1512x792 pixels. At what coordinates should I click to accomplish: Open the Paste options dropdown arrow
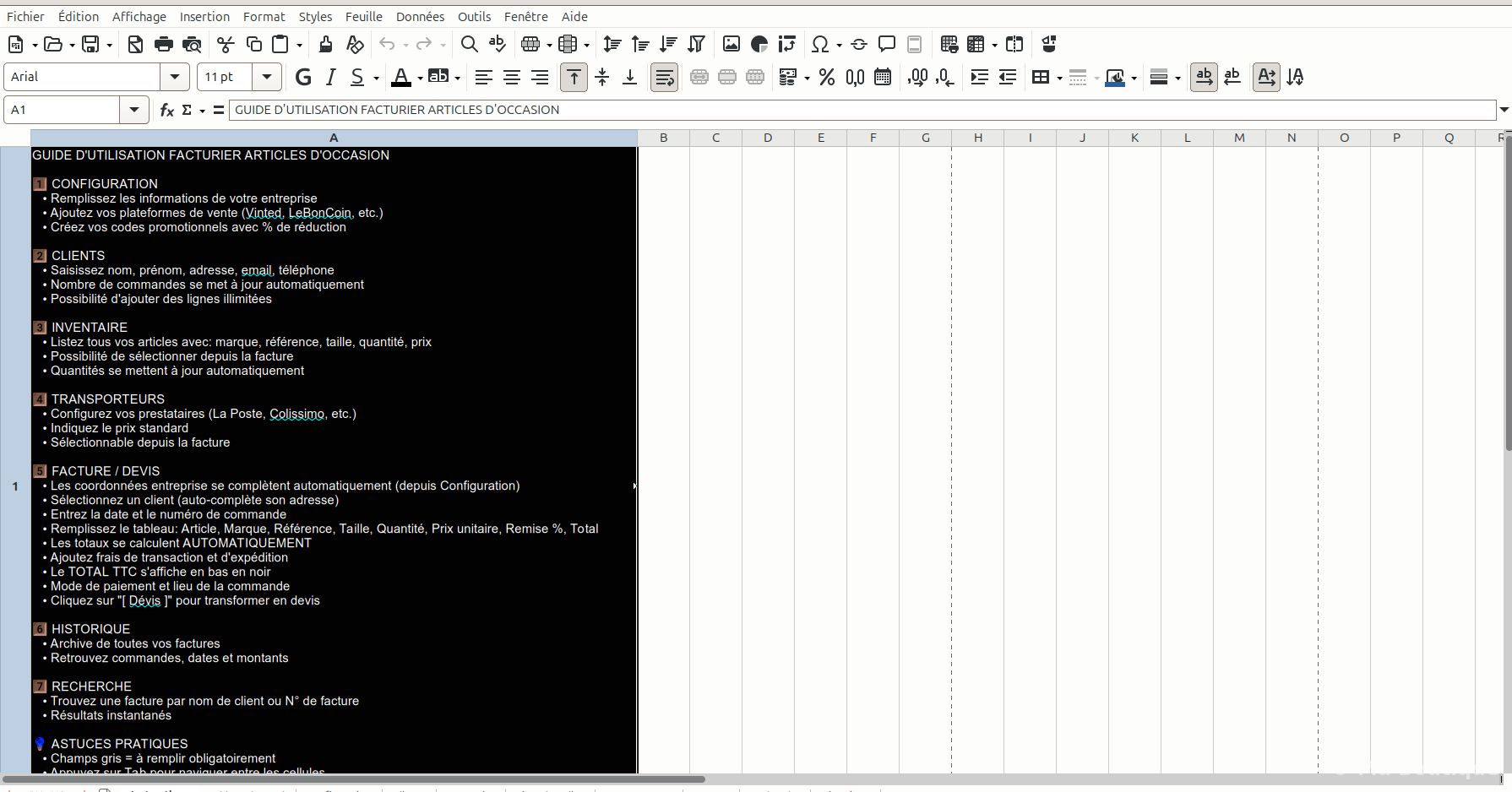click(299, 45)
